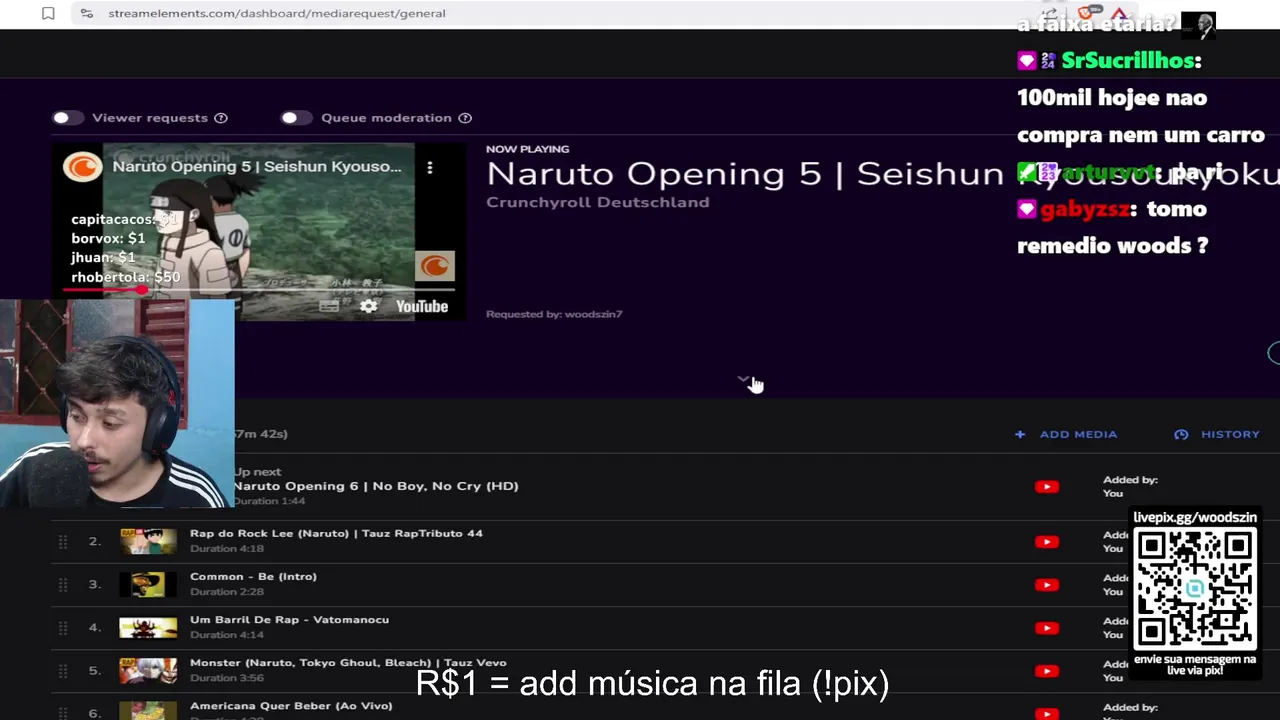This screenshot has height=720, width=1280.
Task: Toggle subtitles icon in the YouTube player
Action: point(329,306)
